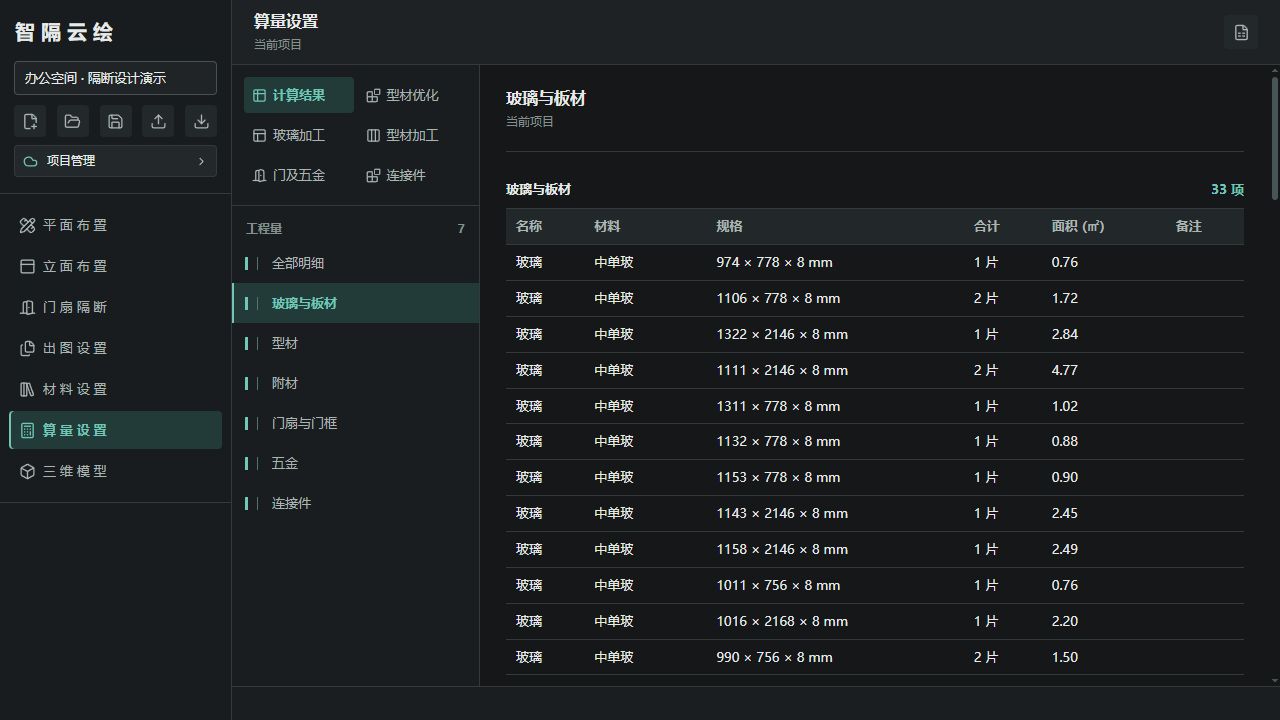Expand the 项目管理 section
The height and width of the screenshot is (720, 1280).
[x=115, y=161]
